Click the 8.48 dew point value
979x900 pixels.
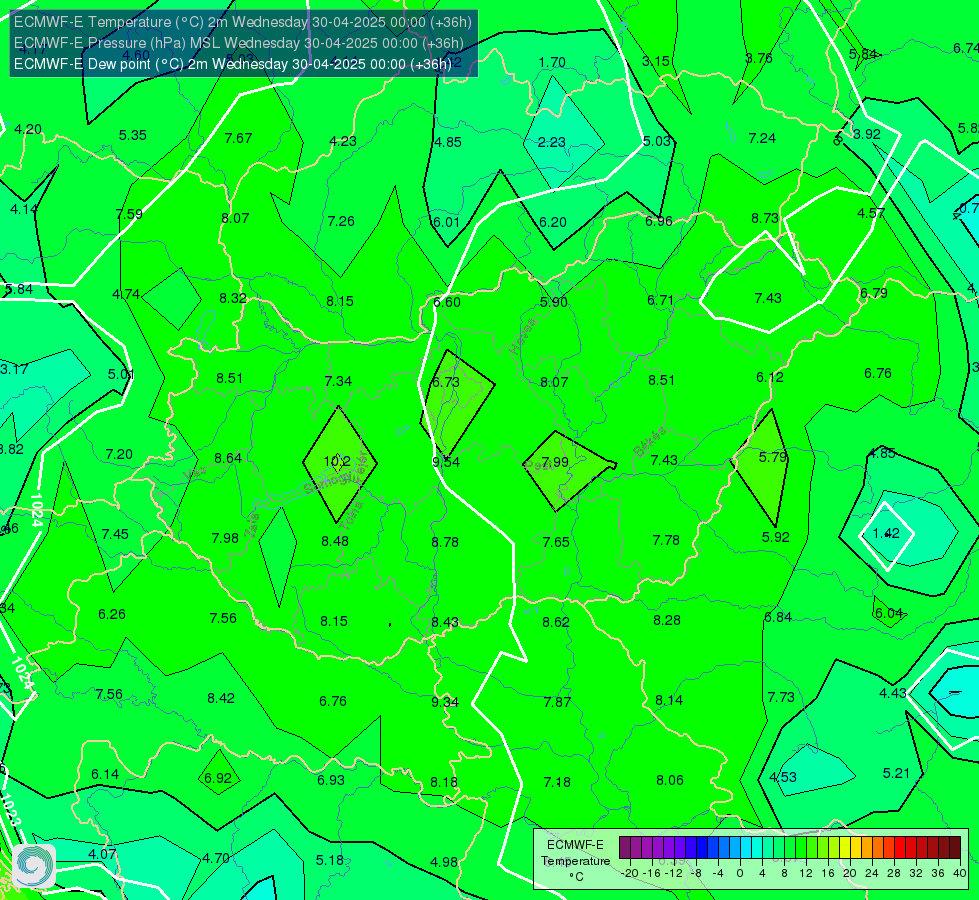pyautogui.click(x=335, y=541)
